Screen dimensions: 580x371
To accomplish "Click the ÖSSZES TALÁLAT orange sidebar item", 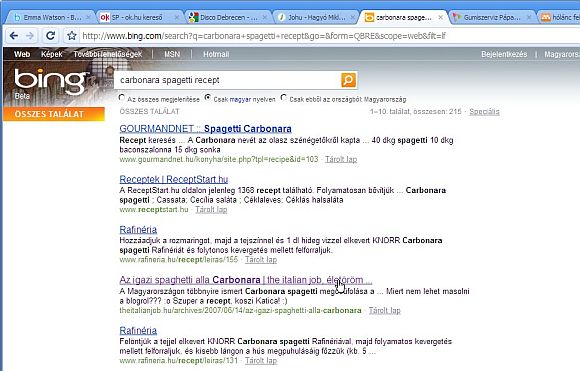I will (x=54, y=114).
